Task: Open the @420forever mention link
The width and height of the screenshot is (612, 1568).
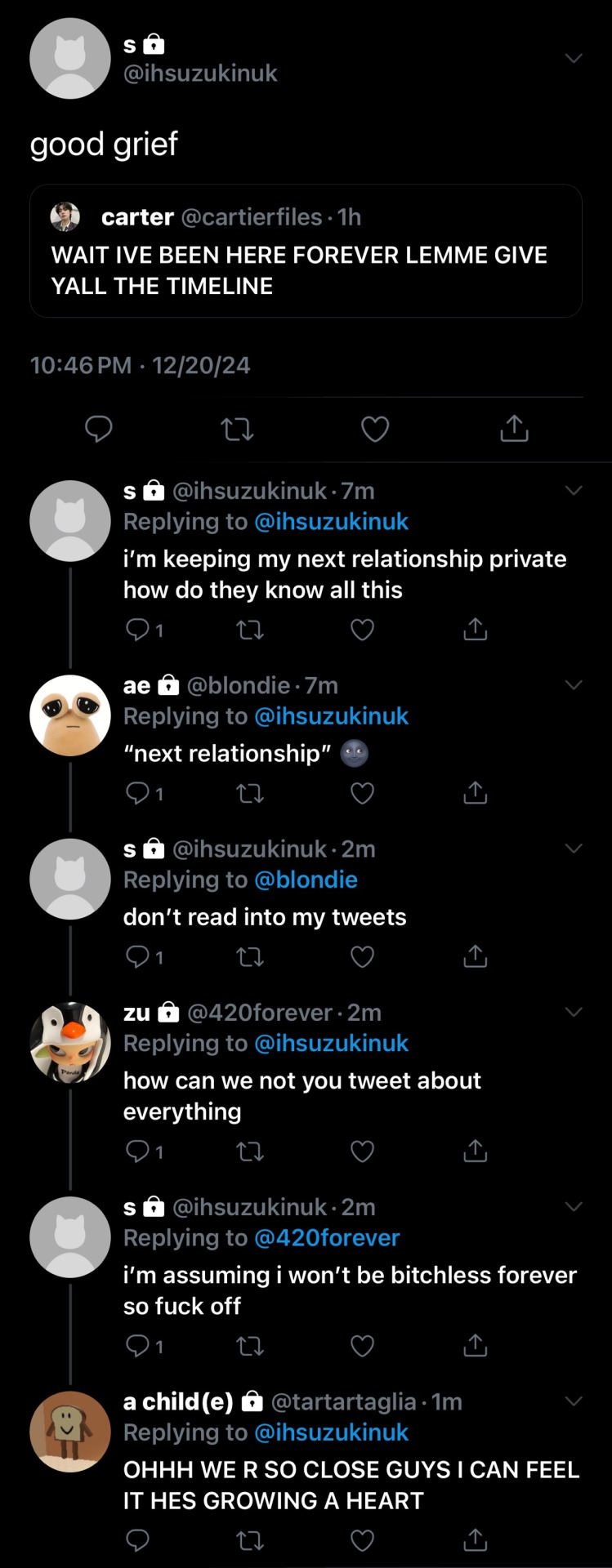Action: 327,1238
